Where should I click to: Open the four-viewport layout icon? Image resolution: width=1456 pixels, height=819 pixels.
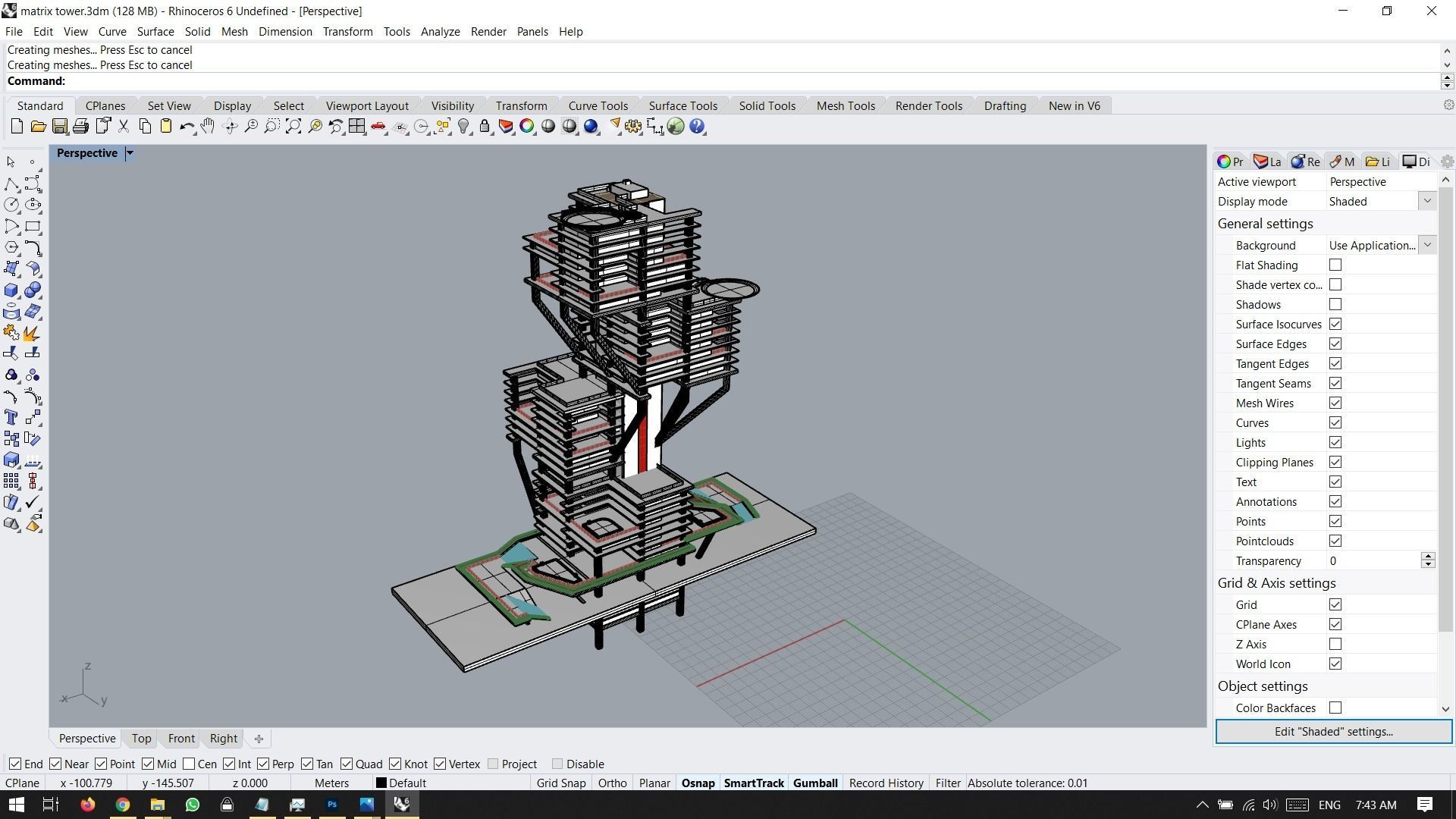pyautogui.click(x=357, y=127)
